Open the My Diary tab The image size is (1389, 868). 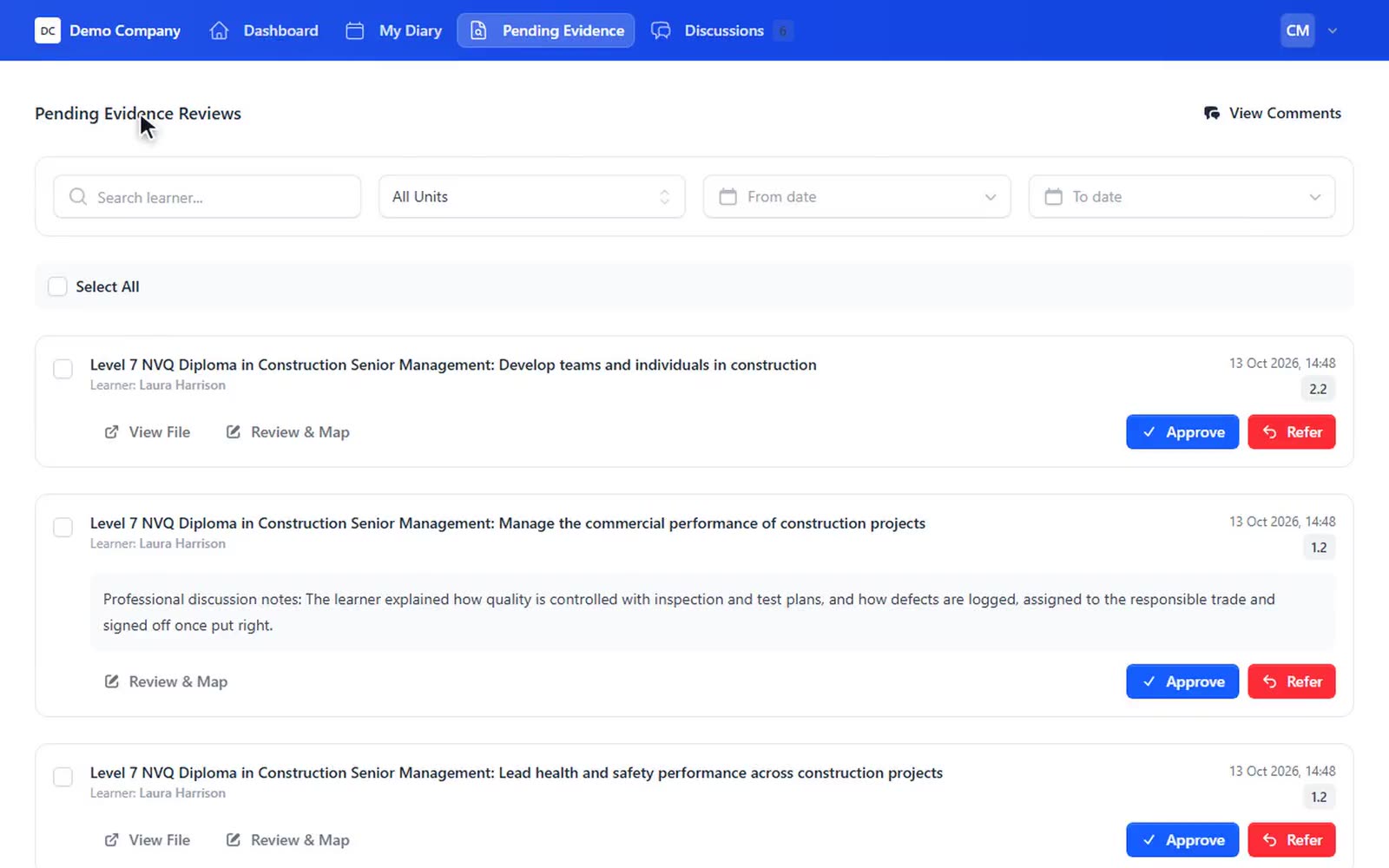tap(393, 30)
